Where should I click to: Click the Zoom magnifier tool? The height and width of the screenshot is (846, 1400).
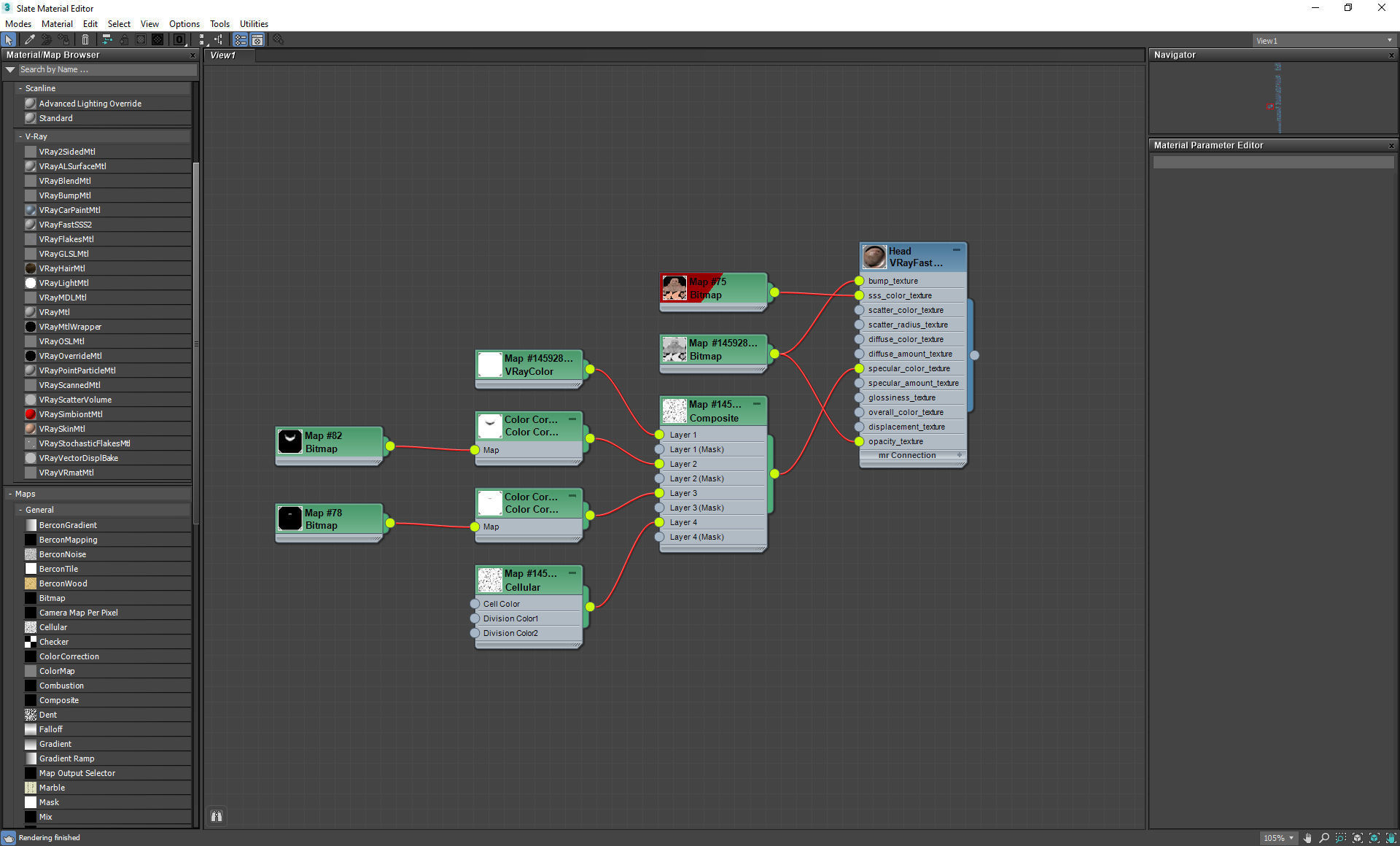(1324, 838)
